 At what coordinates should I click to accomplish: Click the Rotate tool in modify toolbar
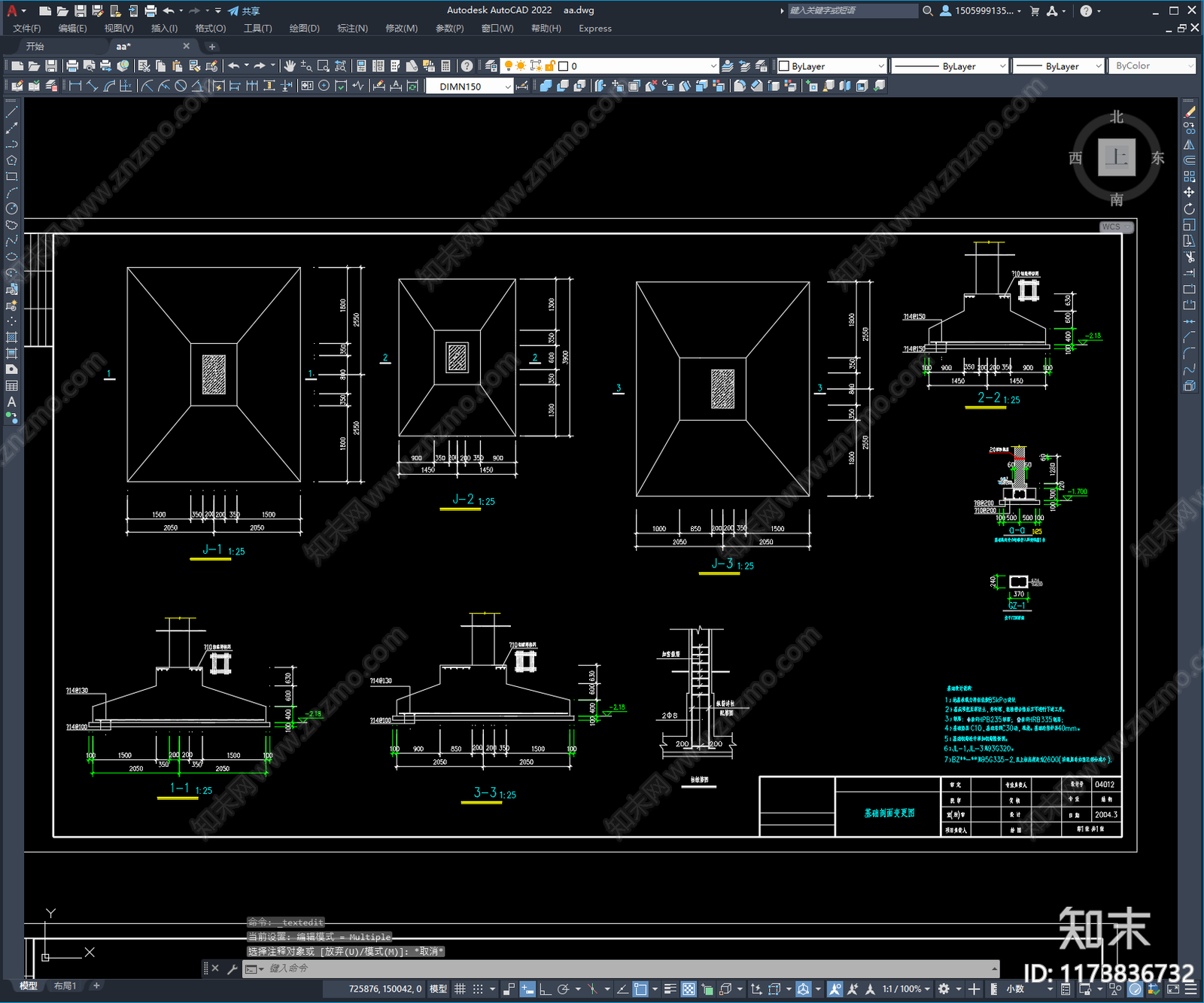coord(1189,208)
